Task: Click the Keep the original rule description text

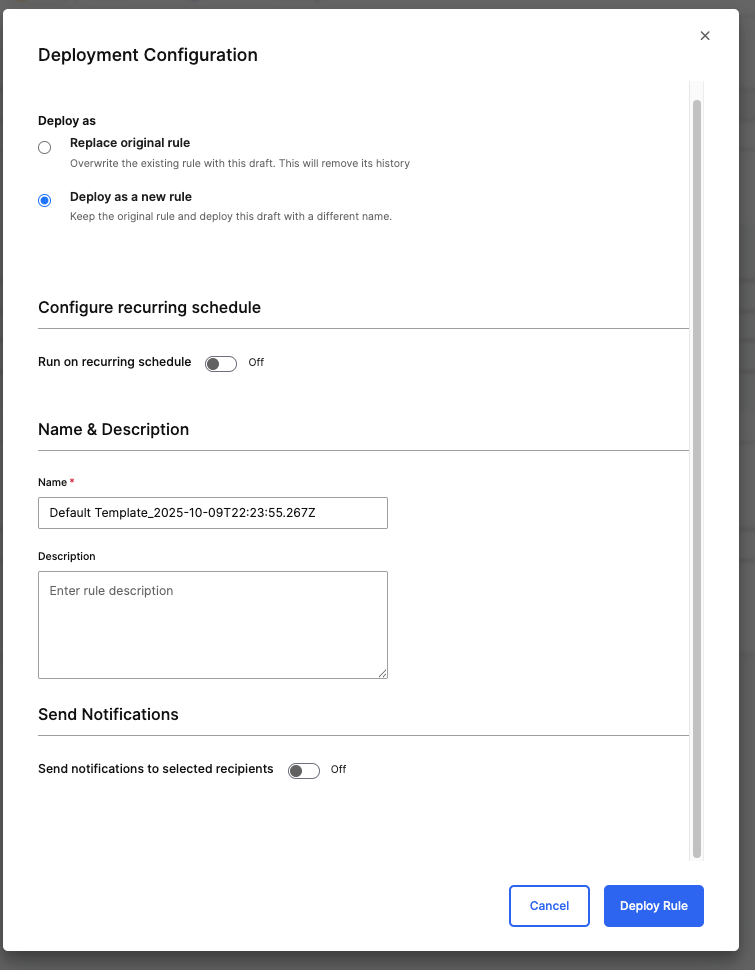Action: (230, 216)
